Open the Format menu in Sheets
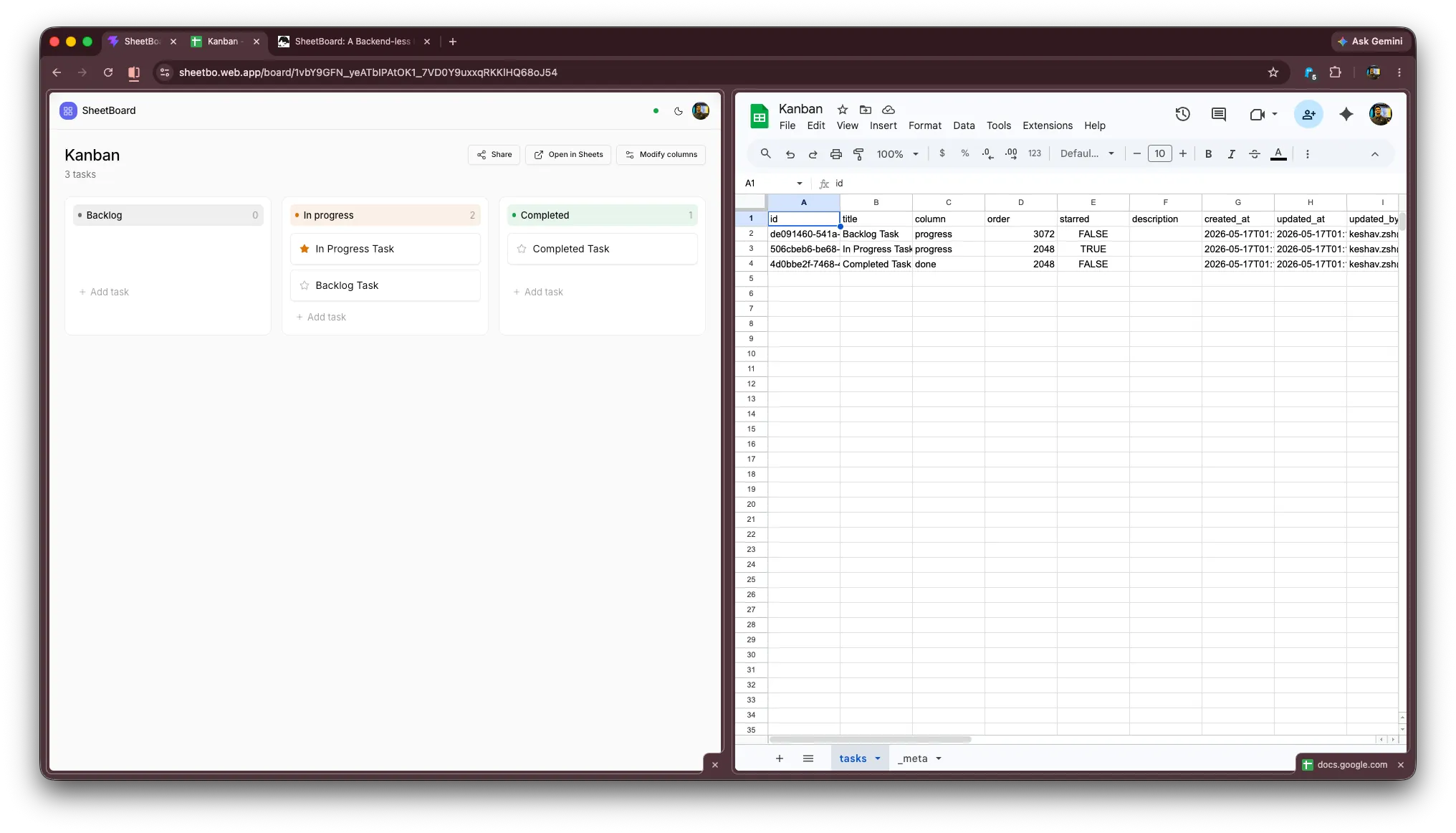Viewport: 1456px width, 833px height. pos(924,125)
